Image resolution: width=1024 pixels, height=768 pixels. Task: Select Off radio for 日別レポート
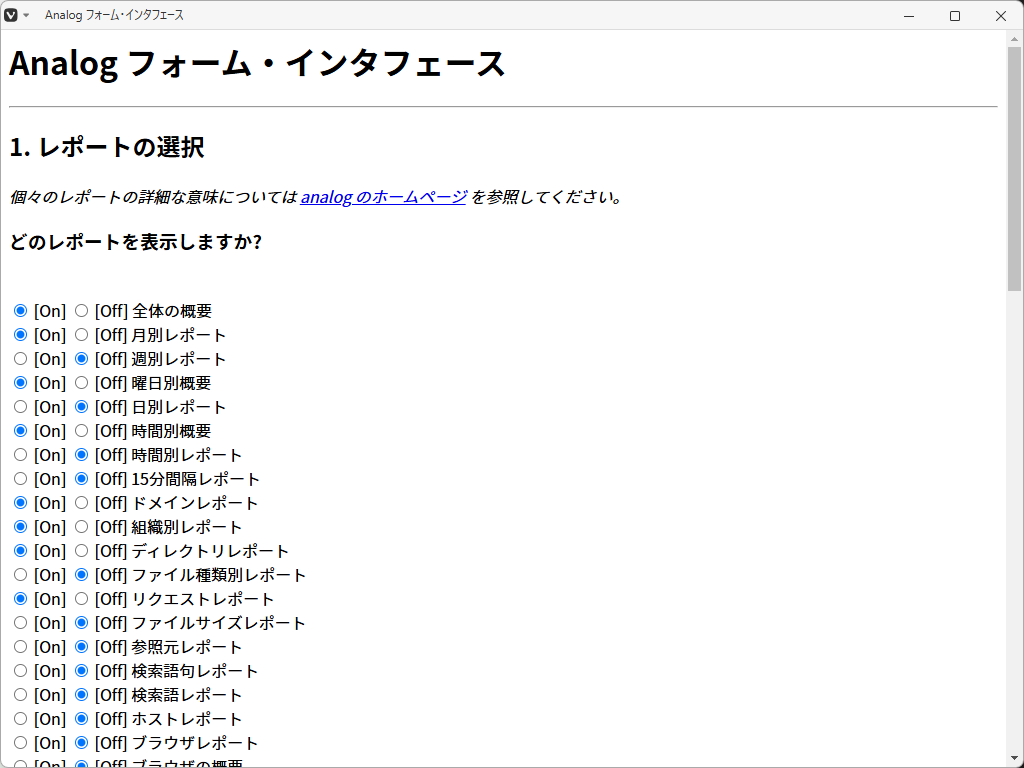point(81,407)
